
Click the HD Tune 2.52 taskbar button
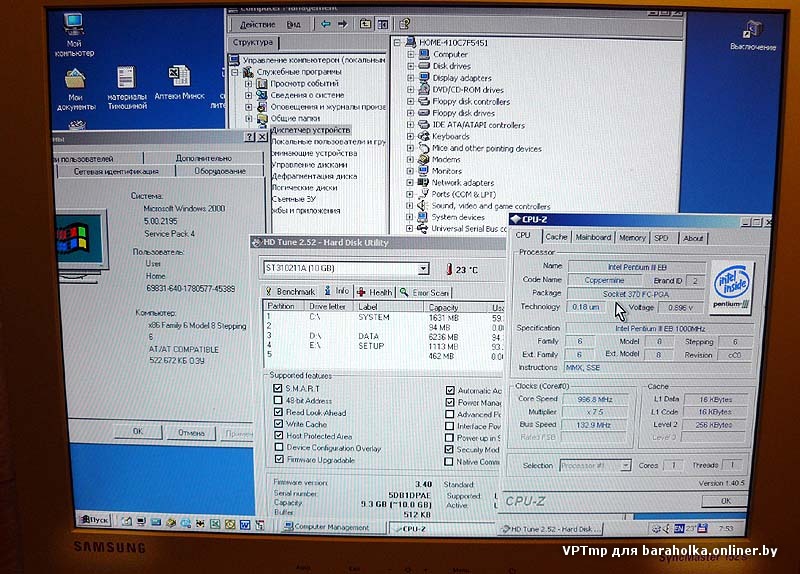tap(550, 530)
